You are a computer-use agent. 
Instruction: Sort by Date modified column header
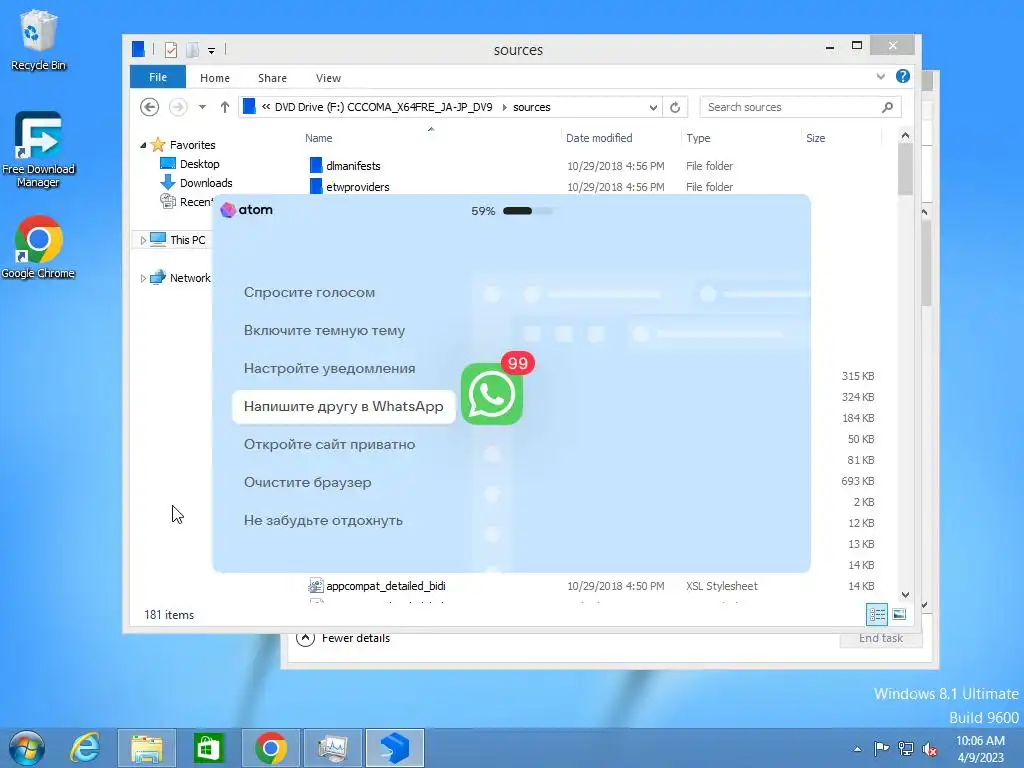pyautogui.click(x=599, y=138)
